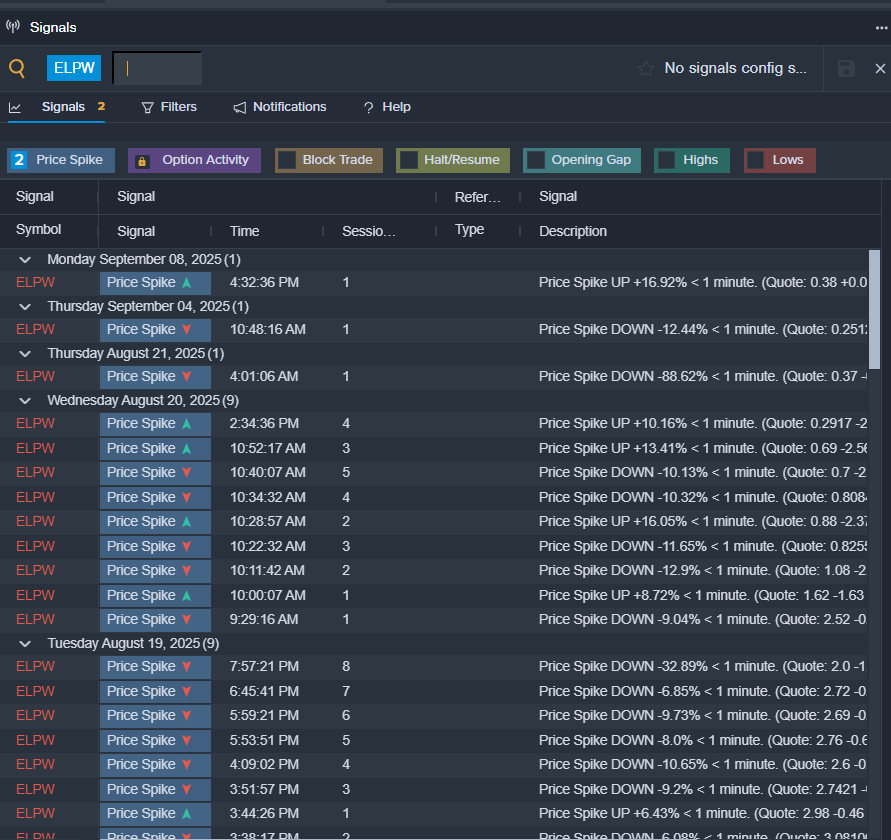
Task: Collapse the Wednesday August 20, 2025 group
Action: 25,400
